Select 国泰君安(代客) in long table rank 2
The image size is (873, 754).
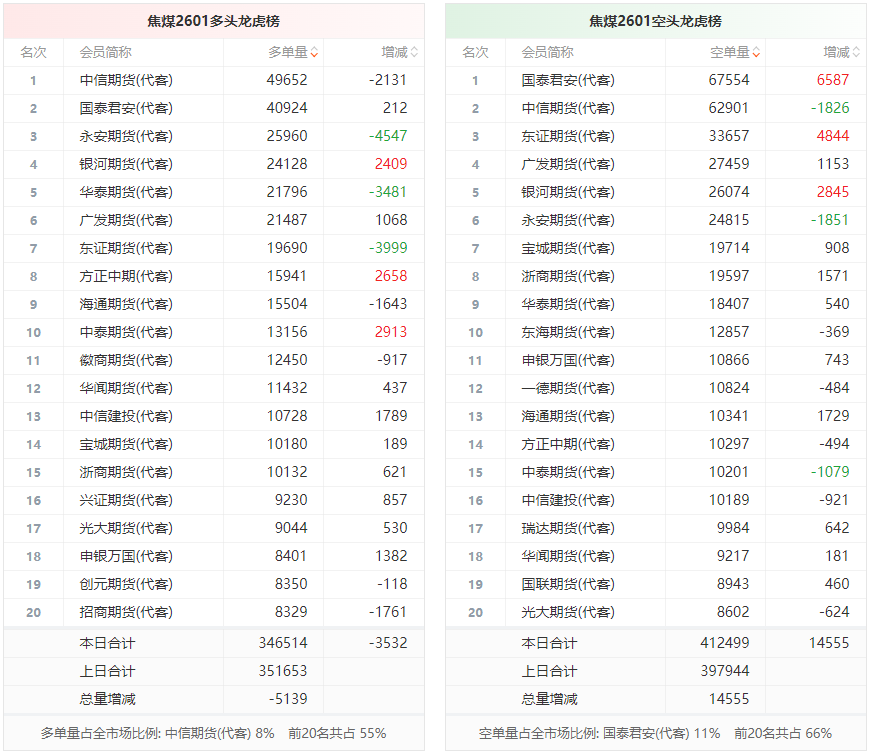pyautogui.click(x=126, y=108)
